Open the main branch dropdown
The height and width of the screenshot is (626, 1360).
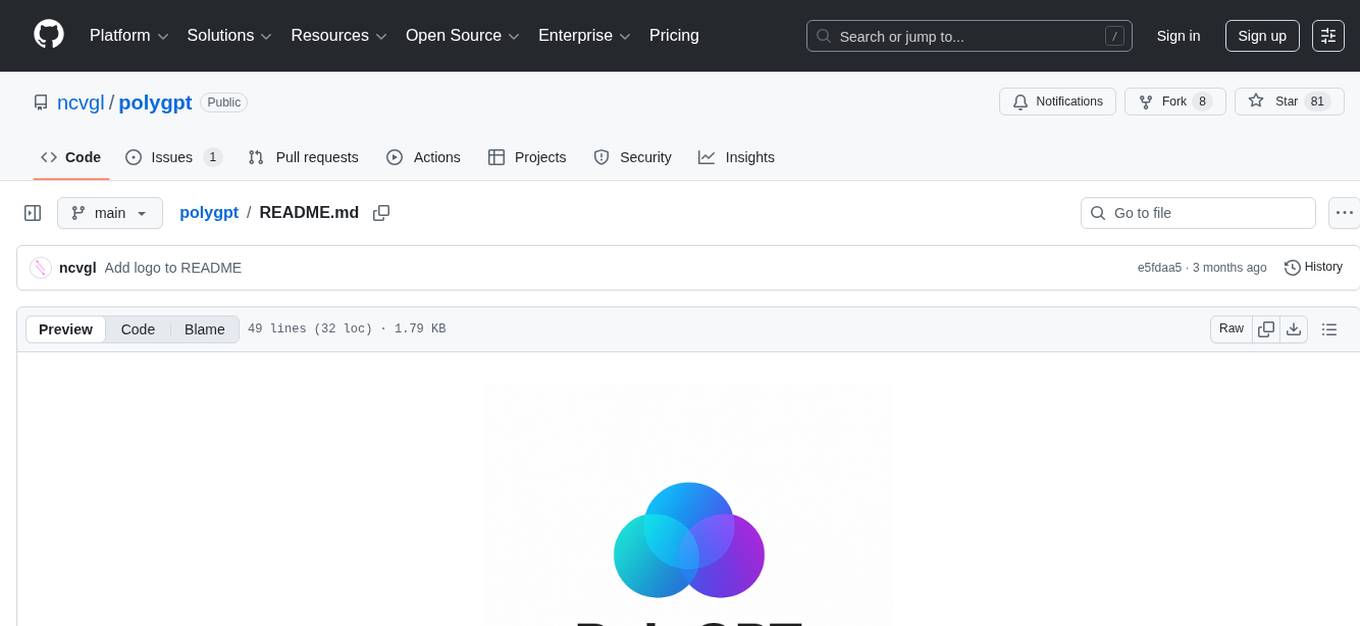point(110,212)
